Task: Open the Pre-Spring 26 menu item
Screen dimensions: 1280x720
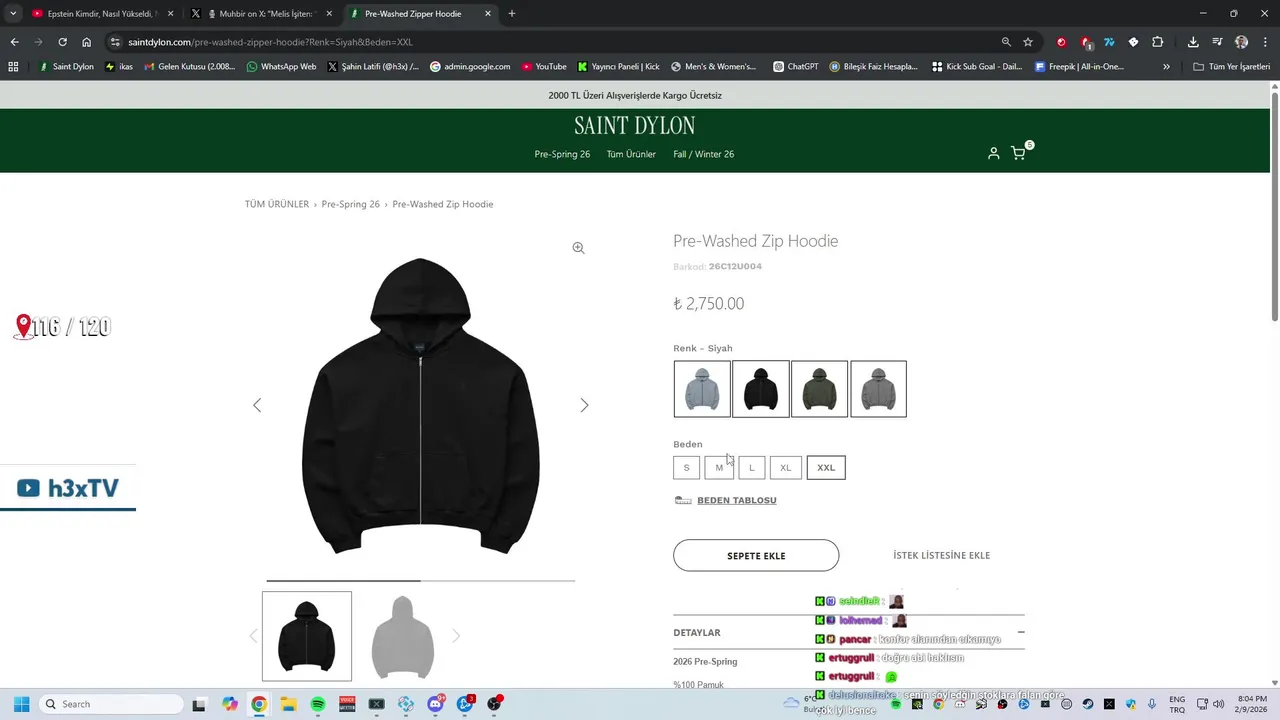Action: pos(562,154)
